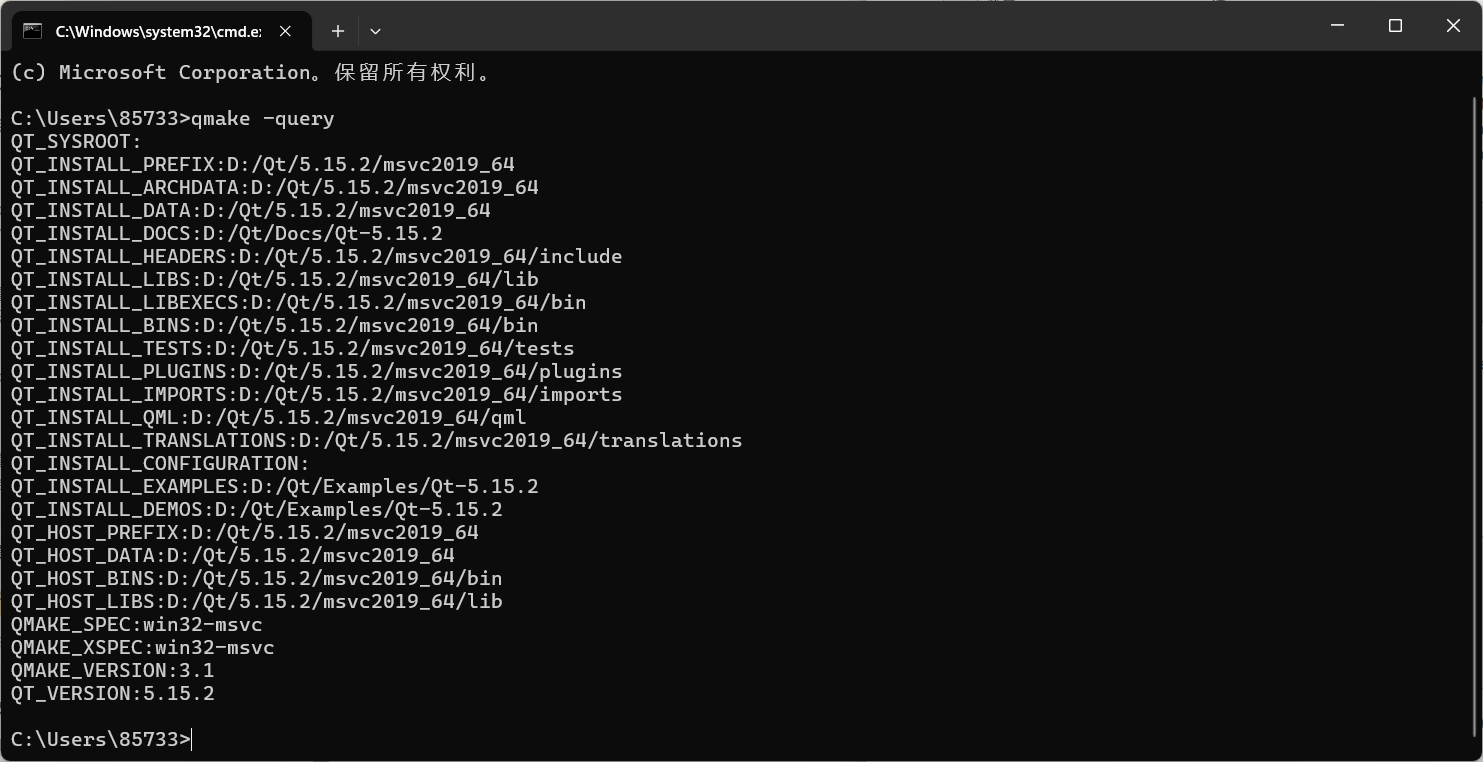Click the QT_VERSION:5.15.2 line
The image size is (1483, 762).
click(113, 693)
